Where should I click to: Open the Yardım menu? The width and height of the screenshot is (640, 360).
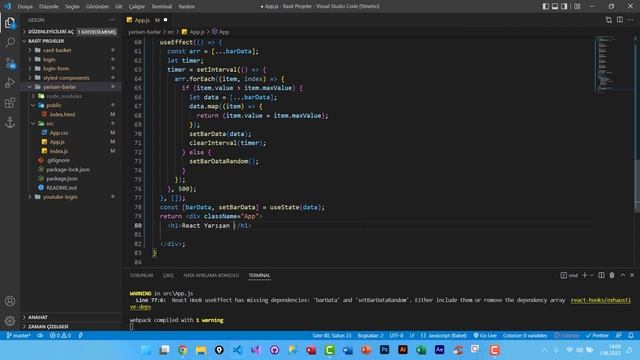tap(187, 7)
